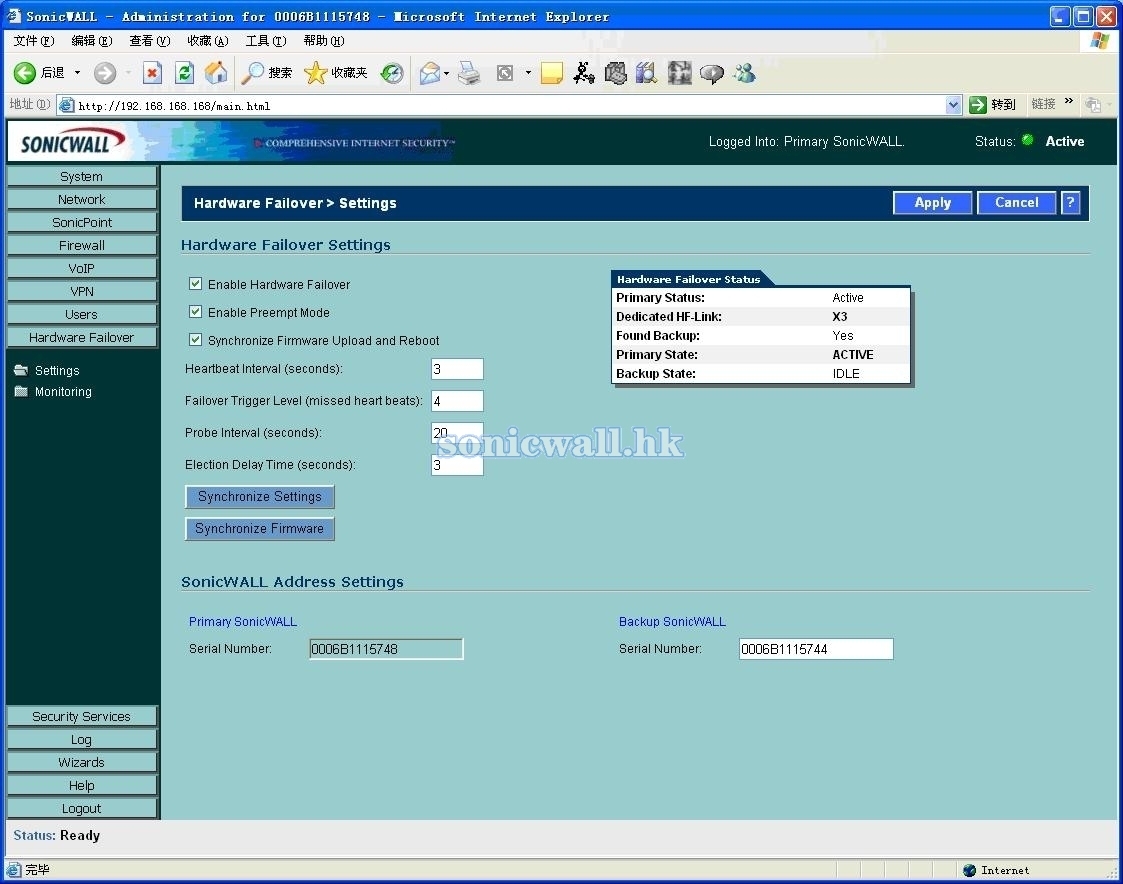Open the Firewall section
Image resolution: width=1123 pixels, height=884 pixels.
[x=82, y=245]
